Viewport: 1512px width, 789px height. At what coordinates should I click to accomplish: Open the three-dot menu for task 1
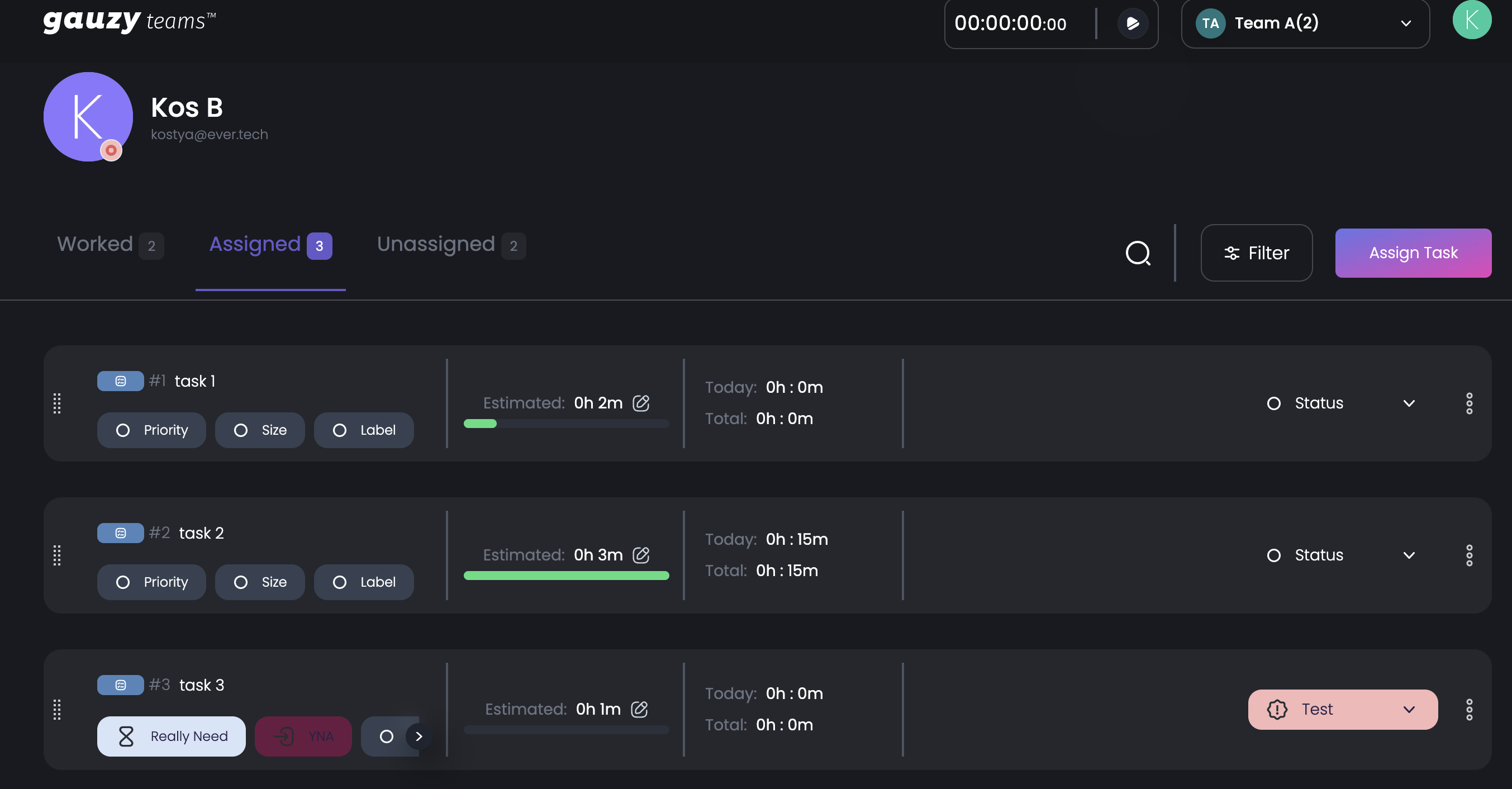[1469, 403]
